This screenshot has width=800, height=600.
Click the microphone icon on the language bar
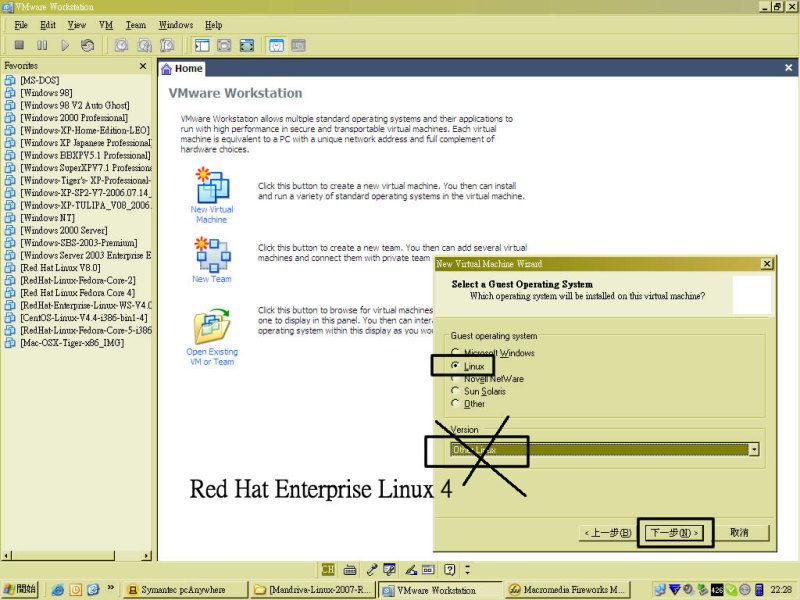point(372,569)
